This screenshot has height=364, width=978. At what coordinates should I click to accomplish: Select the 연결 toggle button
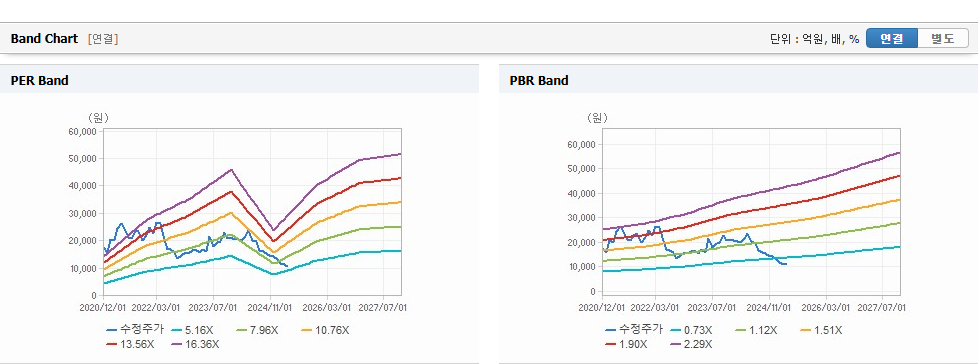[891, 38]
